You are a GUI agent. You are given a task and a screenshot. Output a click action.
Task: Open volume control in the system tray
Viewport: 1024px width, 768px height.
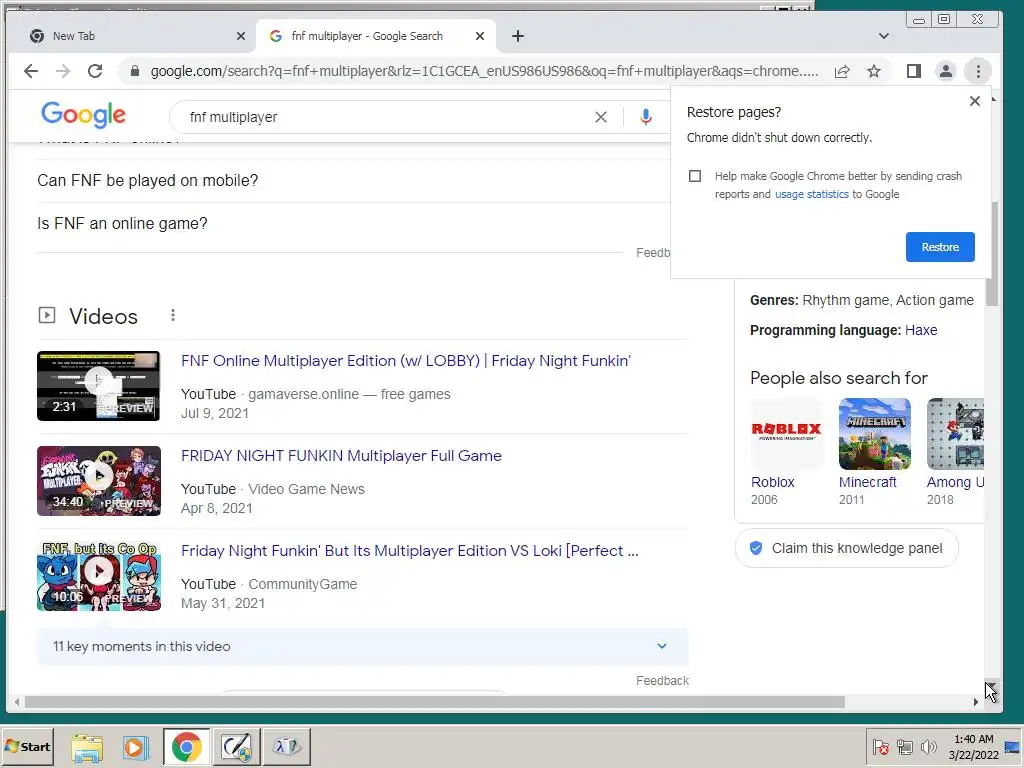[928, 746]
